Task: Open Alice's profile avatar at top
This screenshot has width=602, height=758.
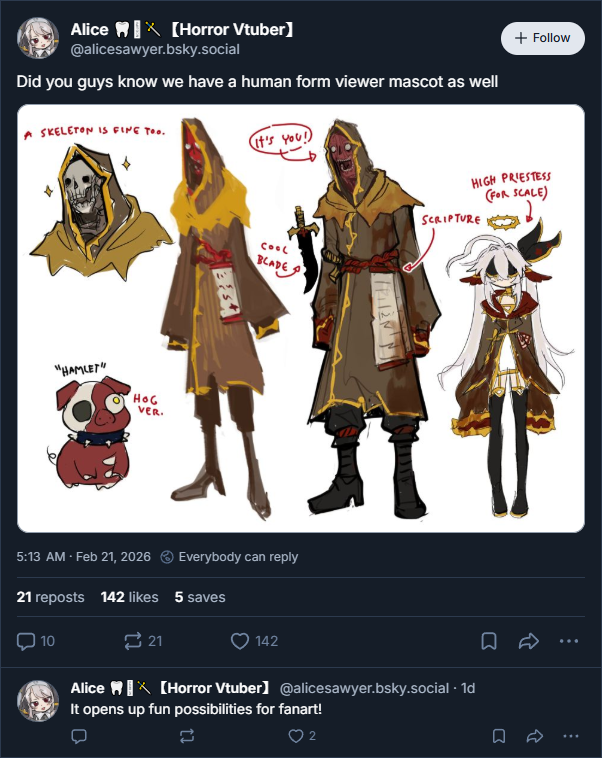Action: pos(38,38)
